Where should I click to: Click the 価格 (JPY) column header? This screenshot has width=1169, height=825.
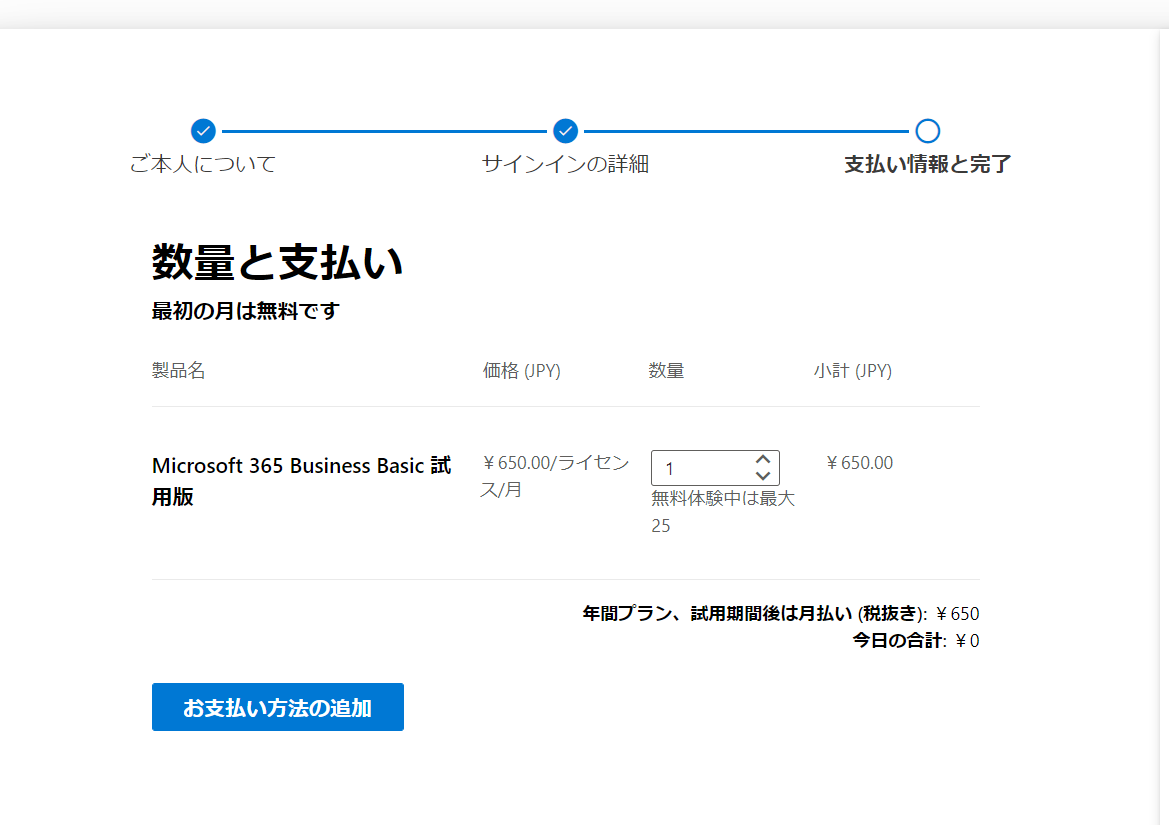pyautogui.click(x=521, y=370)
